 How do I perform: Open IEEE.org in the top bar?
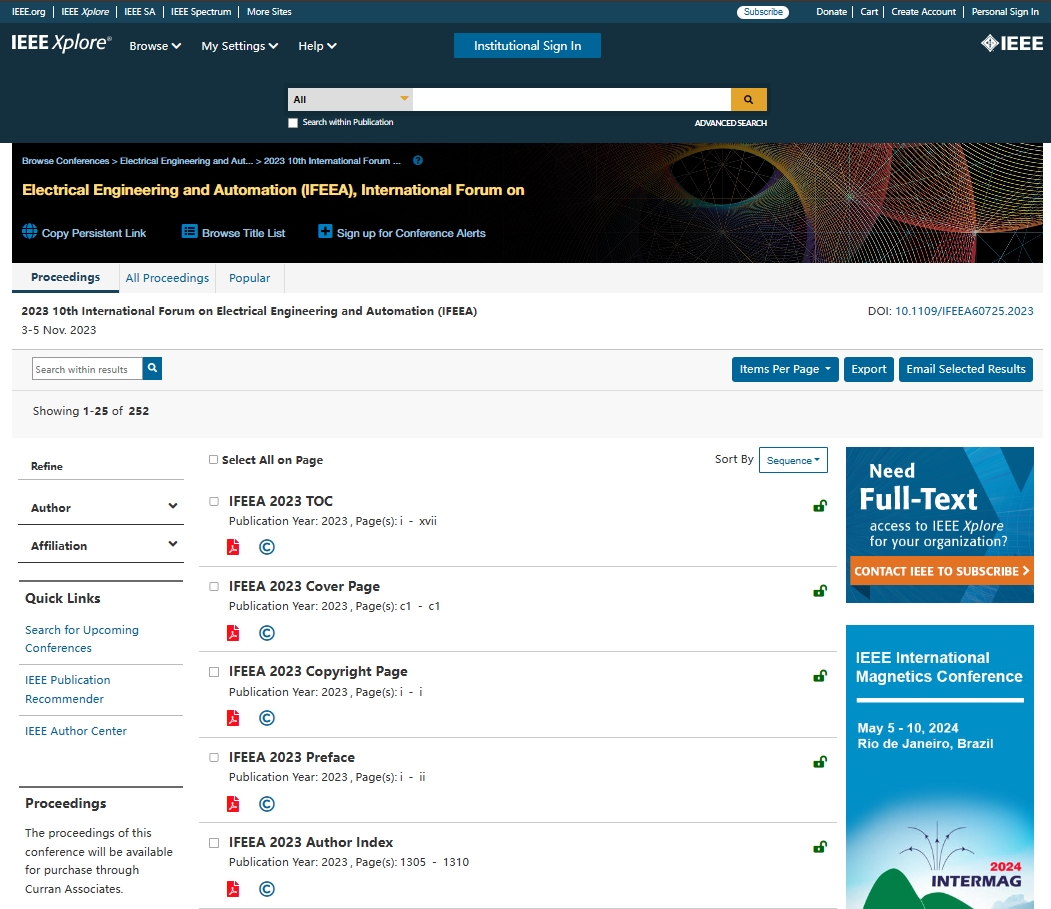coord(28,11)
